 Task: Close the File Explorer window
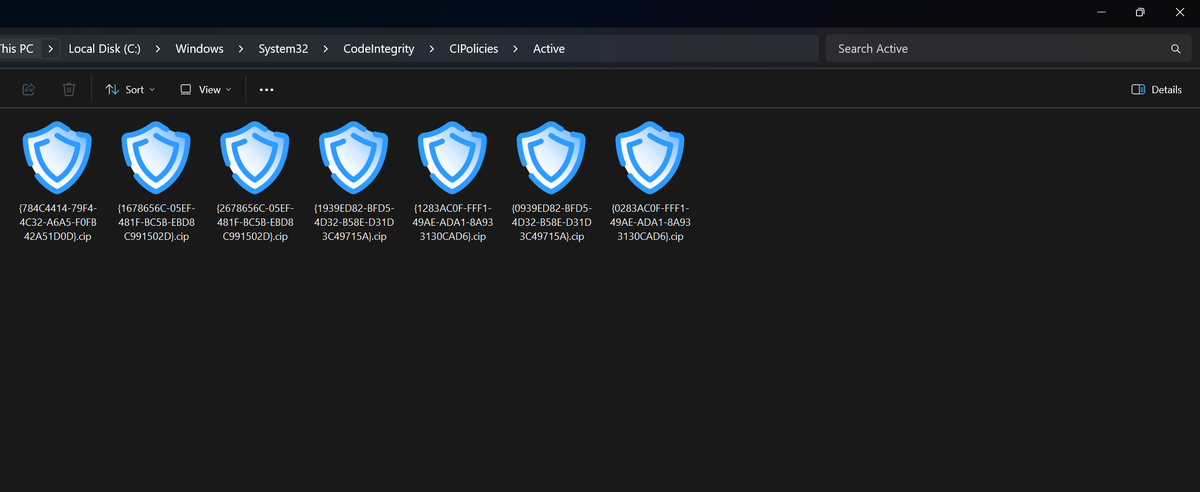[1179, 12]
